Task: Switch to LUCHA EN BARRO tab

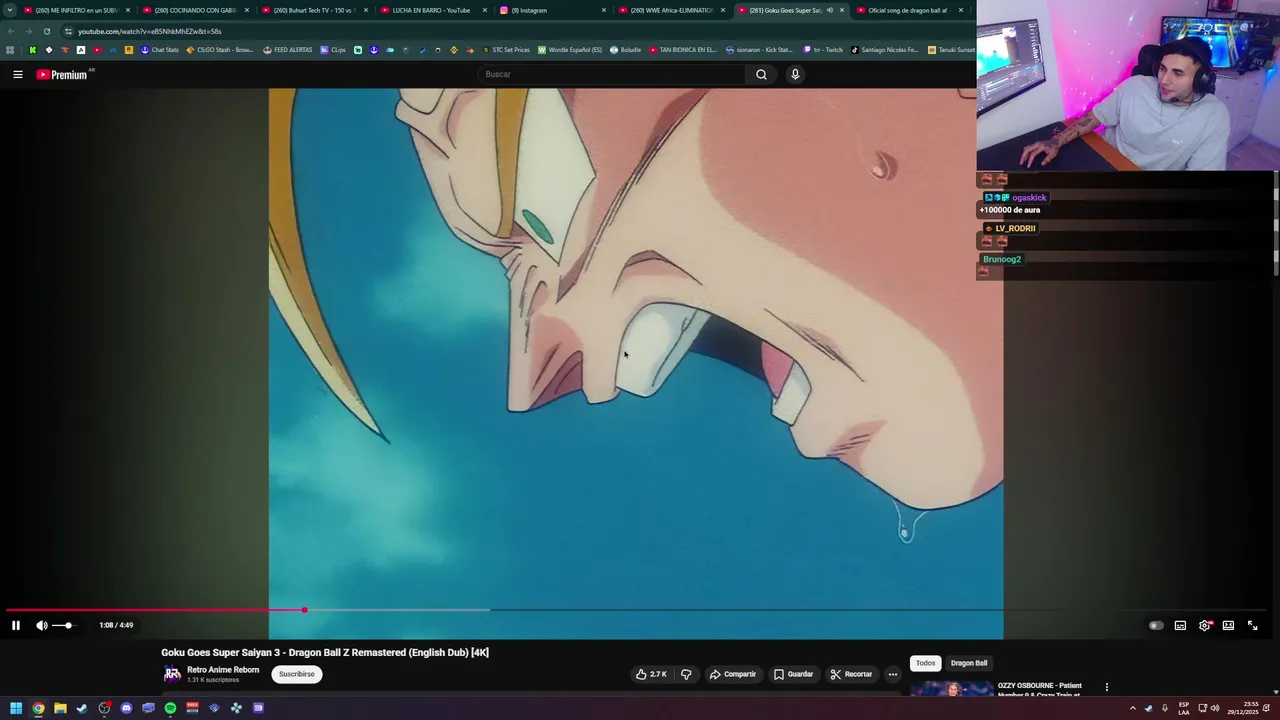Action: (433, 10)
